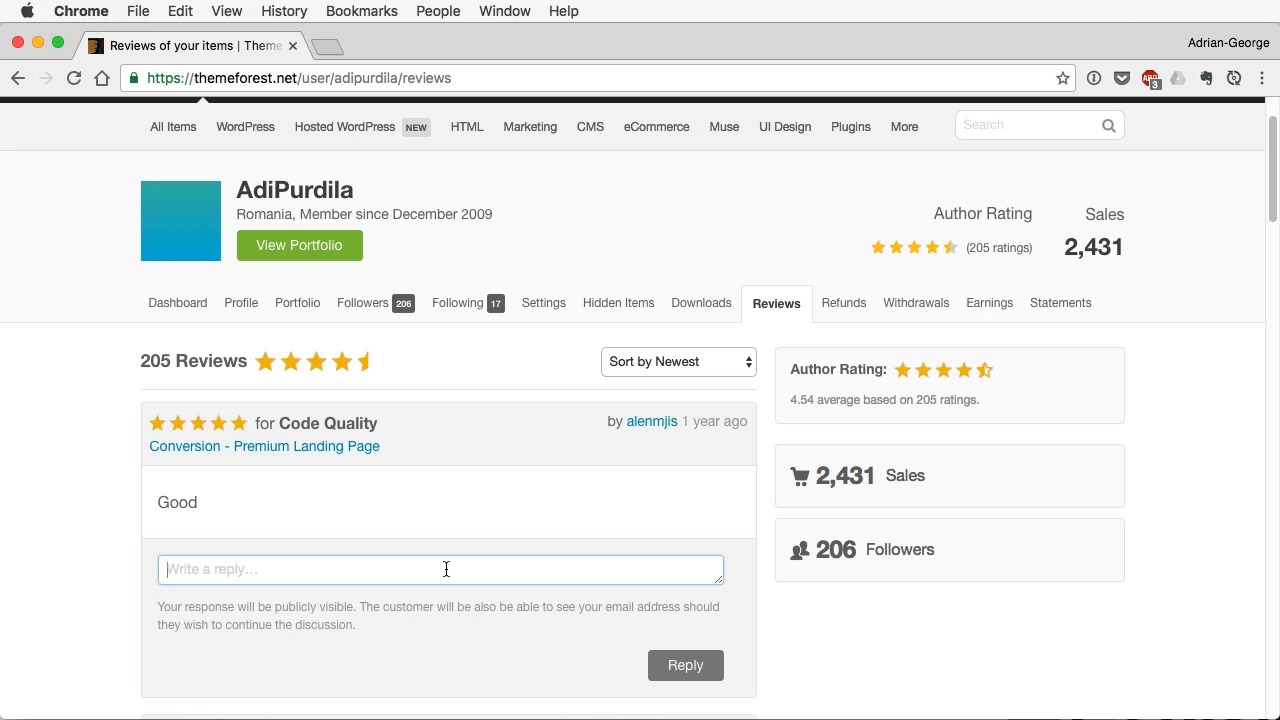This screenshot has width=1280, height=720.
Task: Open Conversion - Premium Landing Page link
Action: click(x=264, y=447)
